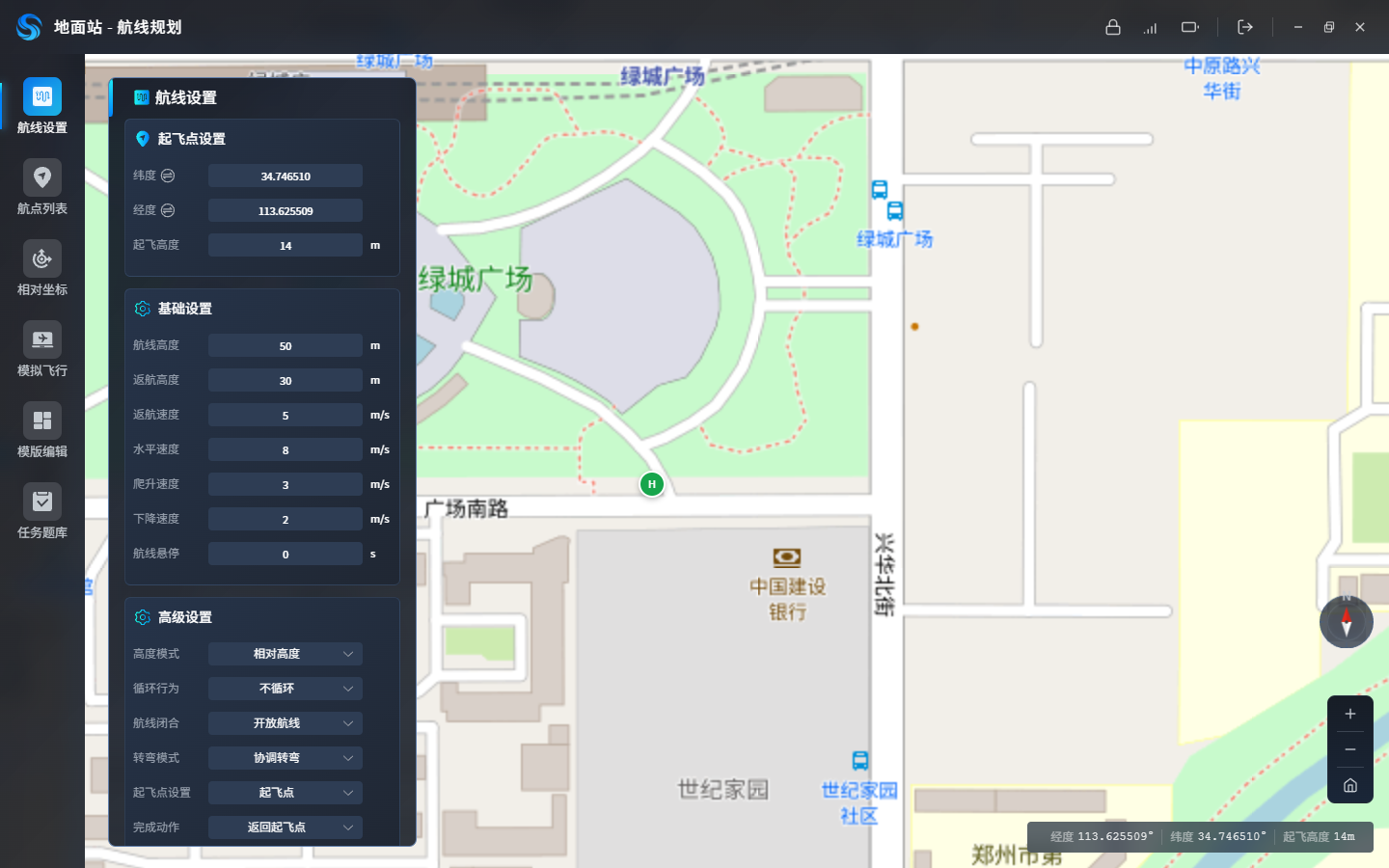Click the 中国建设银行 bank icon on map

coord(787,557)
